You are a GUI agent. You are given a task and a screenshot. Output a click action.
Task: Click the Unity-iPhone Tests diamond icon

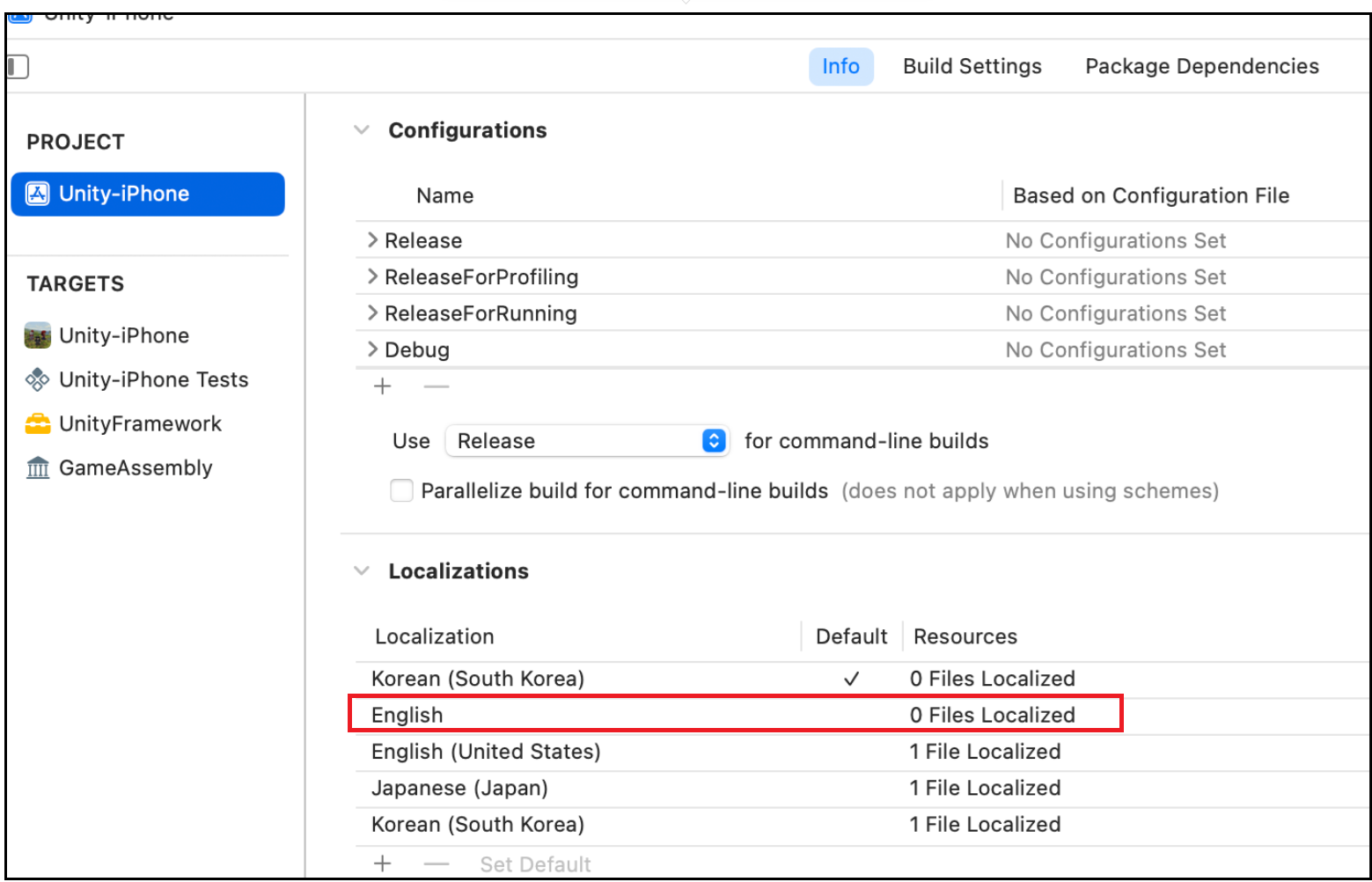pyautogui.click(x=37, y=379)
